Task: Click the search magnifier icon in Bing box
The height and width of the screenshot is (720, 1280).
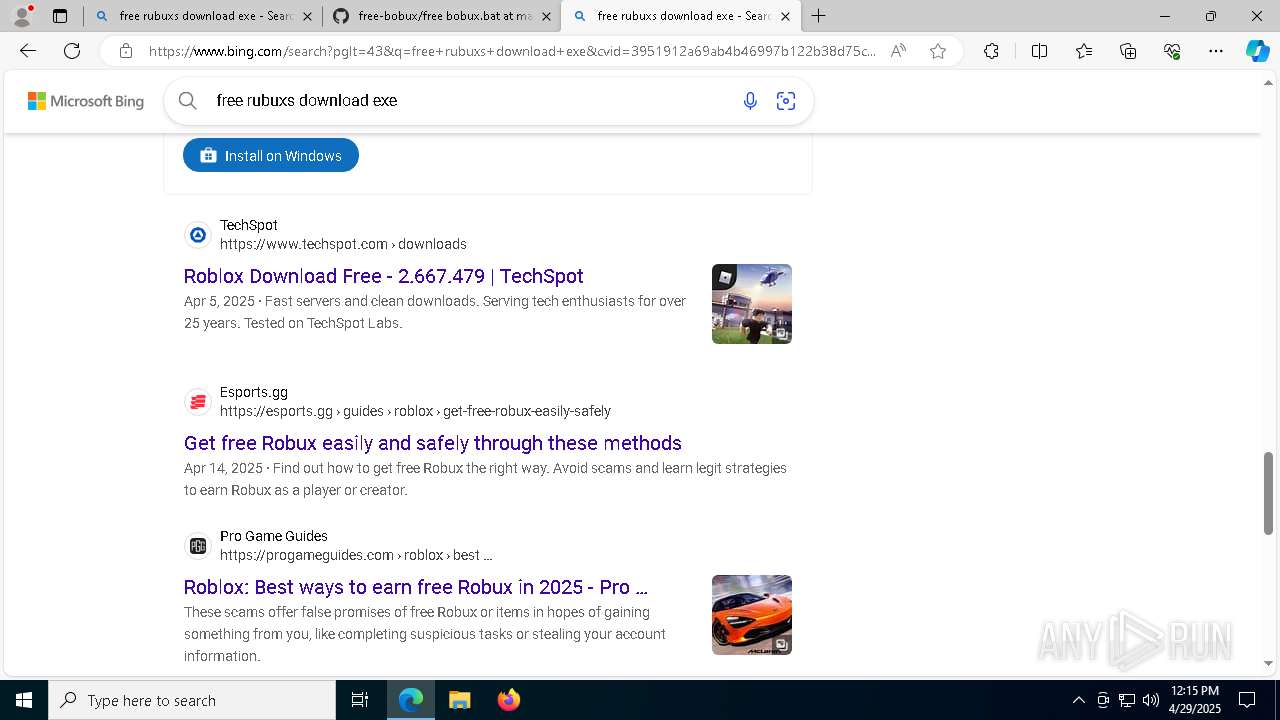Action: click(187, 100)
